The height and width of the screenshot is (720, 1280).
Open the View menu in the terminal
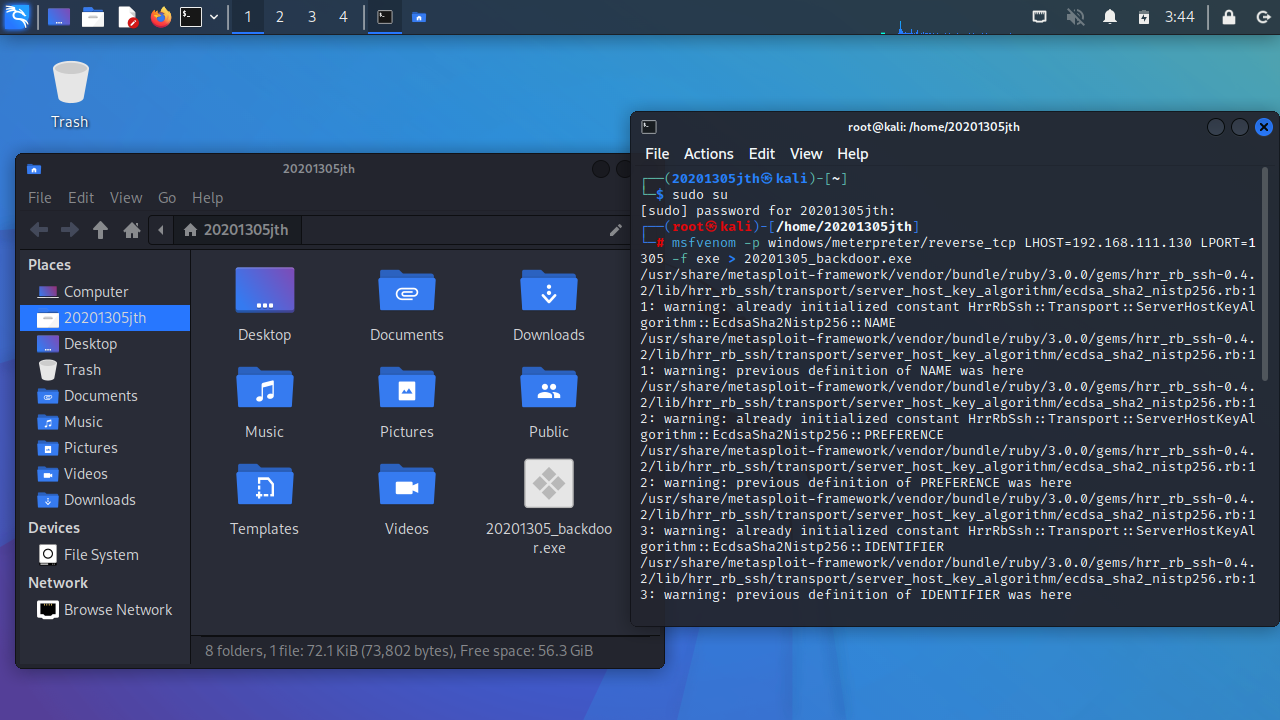tap(806, 154)
